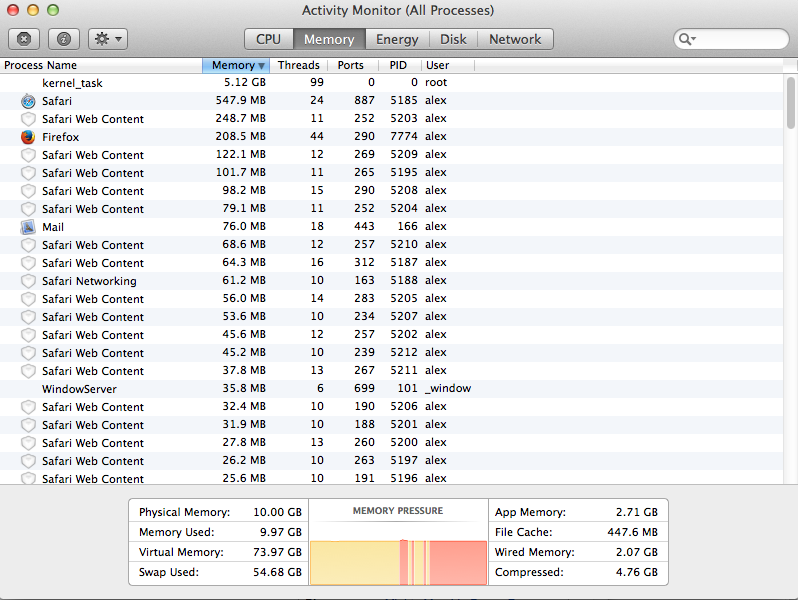798x600 pixels.
Task: Switch to the CPU tab
Action: pyautogui.click(x=268, y=39)
